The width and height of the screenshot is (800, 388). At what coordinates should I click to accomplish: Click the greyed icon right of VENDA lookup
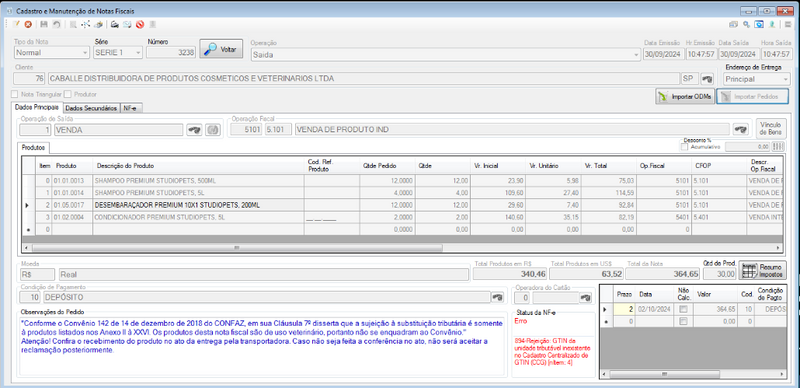pos(212,130)
